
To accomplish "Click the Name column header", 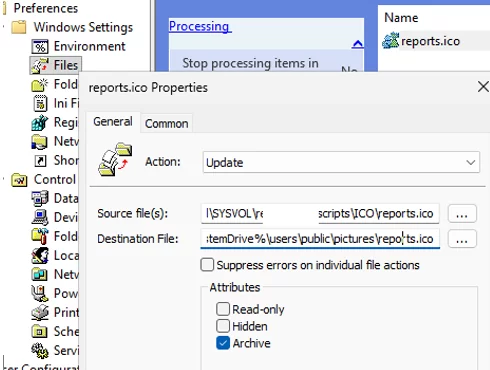I will tap(401, 18).
